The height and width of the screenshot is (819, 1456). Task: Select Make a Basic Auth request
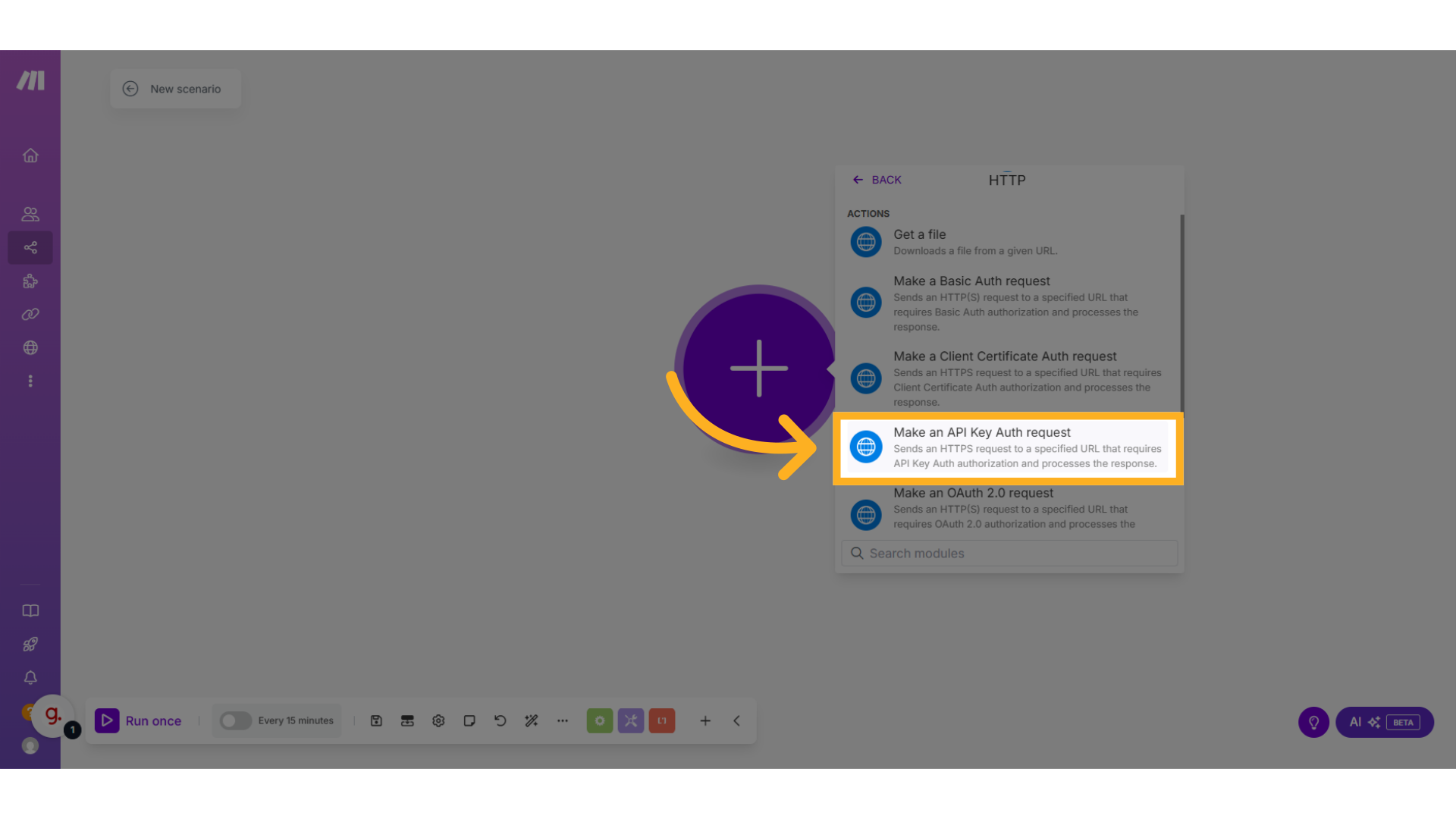(1007, 303)
